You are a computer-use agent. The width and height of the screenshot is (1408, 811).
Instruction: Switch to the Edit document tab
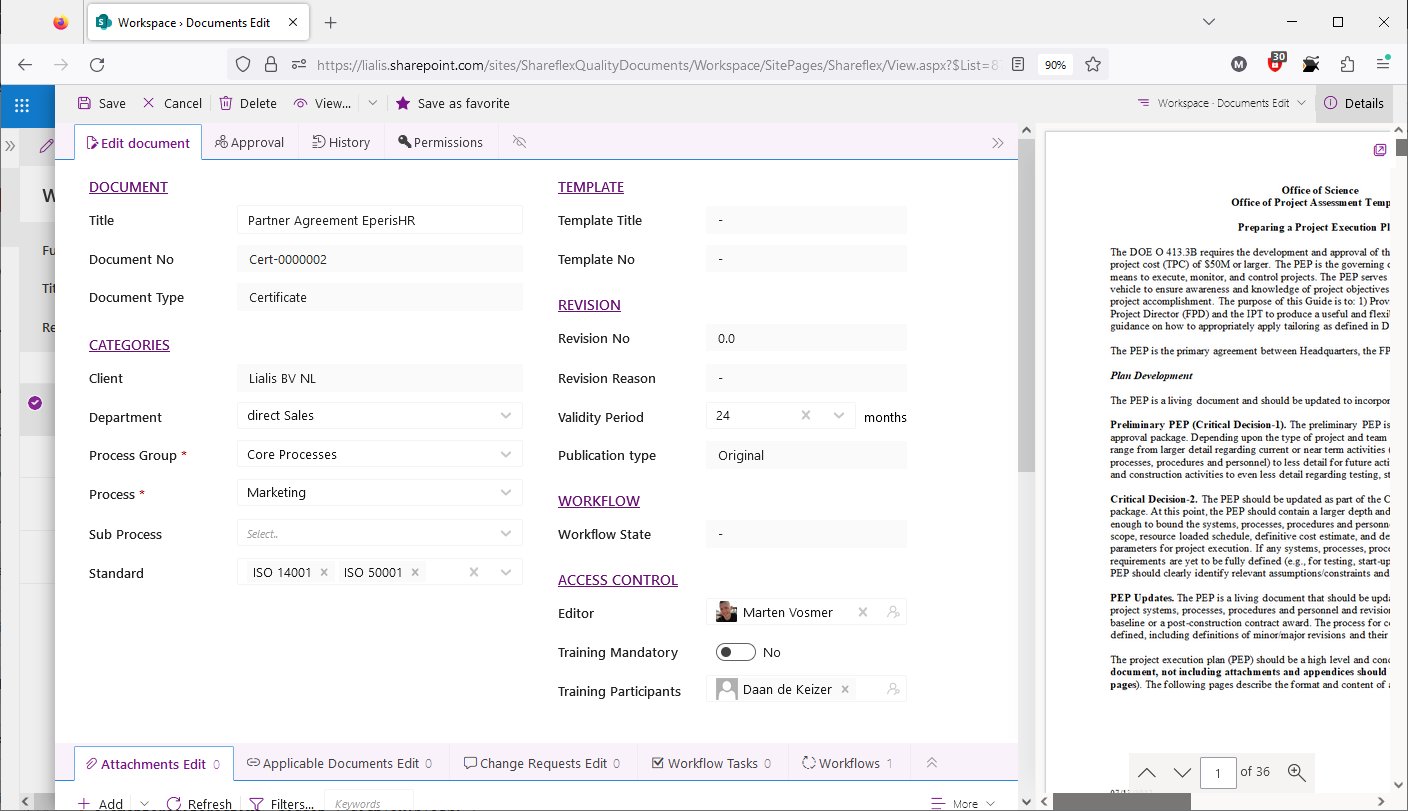[x=138, y=143]
